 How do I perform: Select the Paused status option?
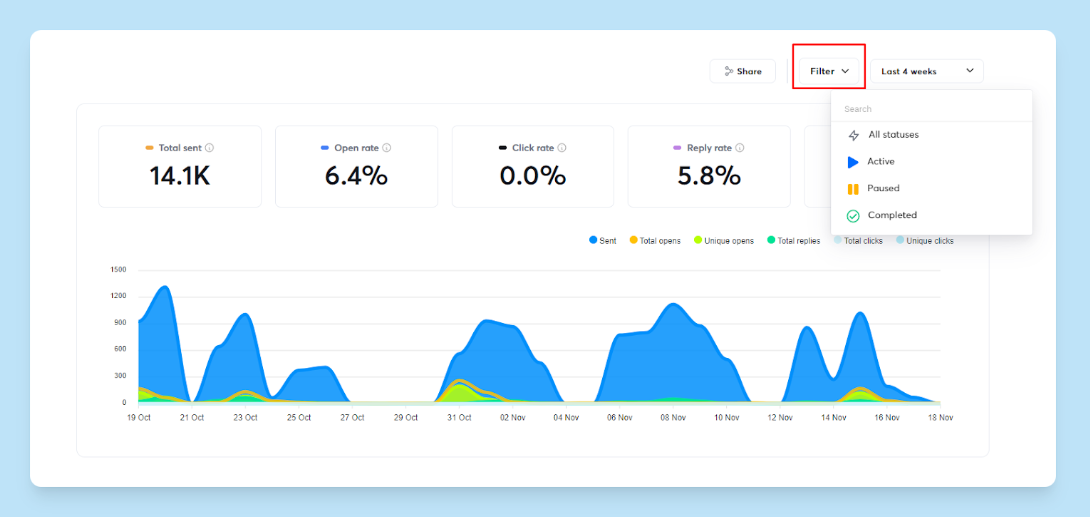pyautogui.click(x=883, y=189)
